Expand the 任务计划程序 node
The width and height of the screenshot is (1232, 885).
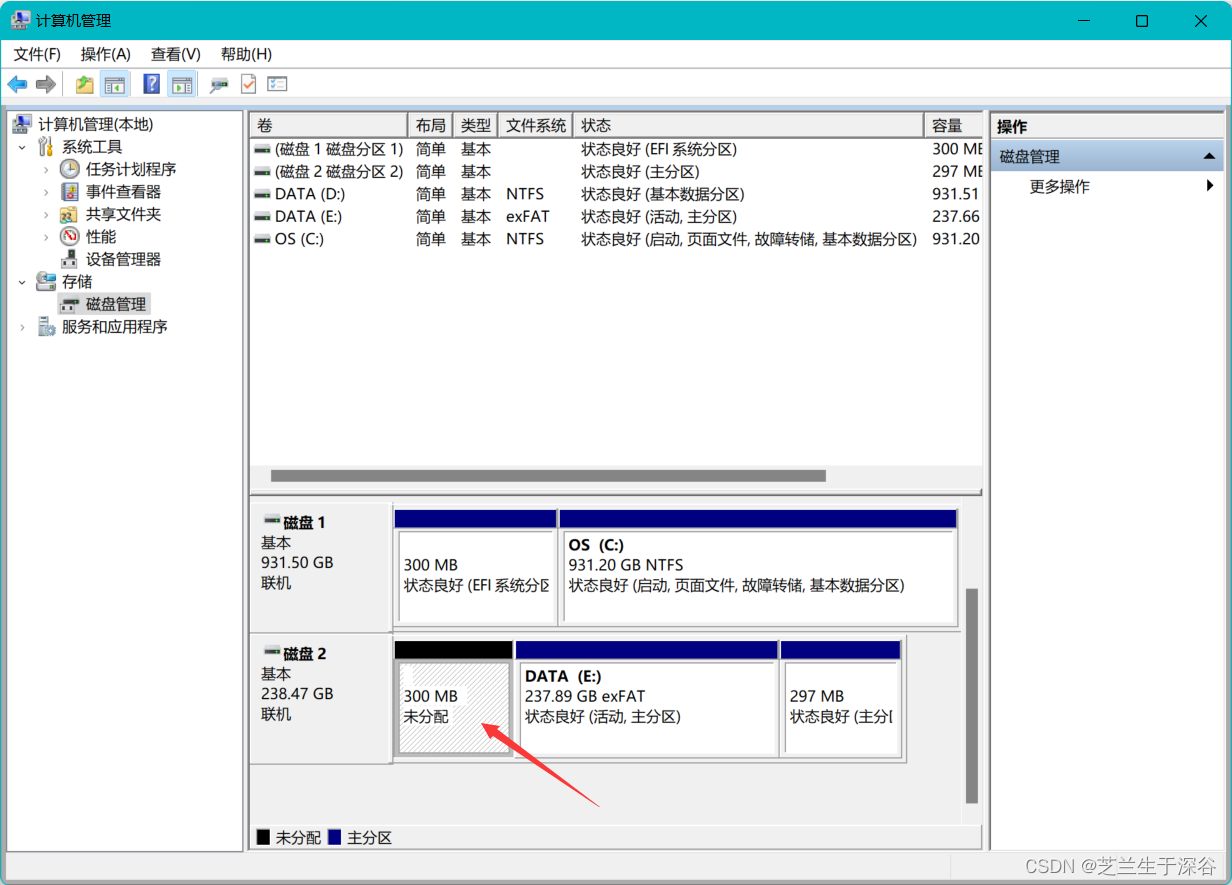pyautogui.click(x=46, y=170)
